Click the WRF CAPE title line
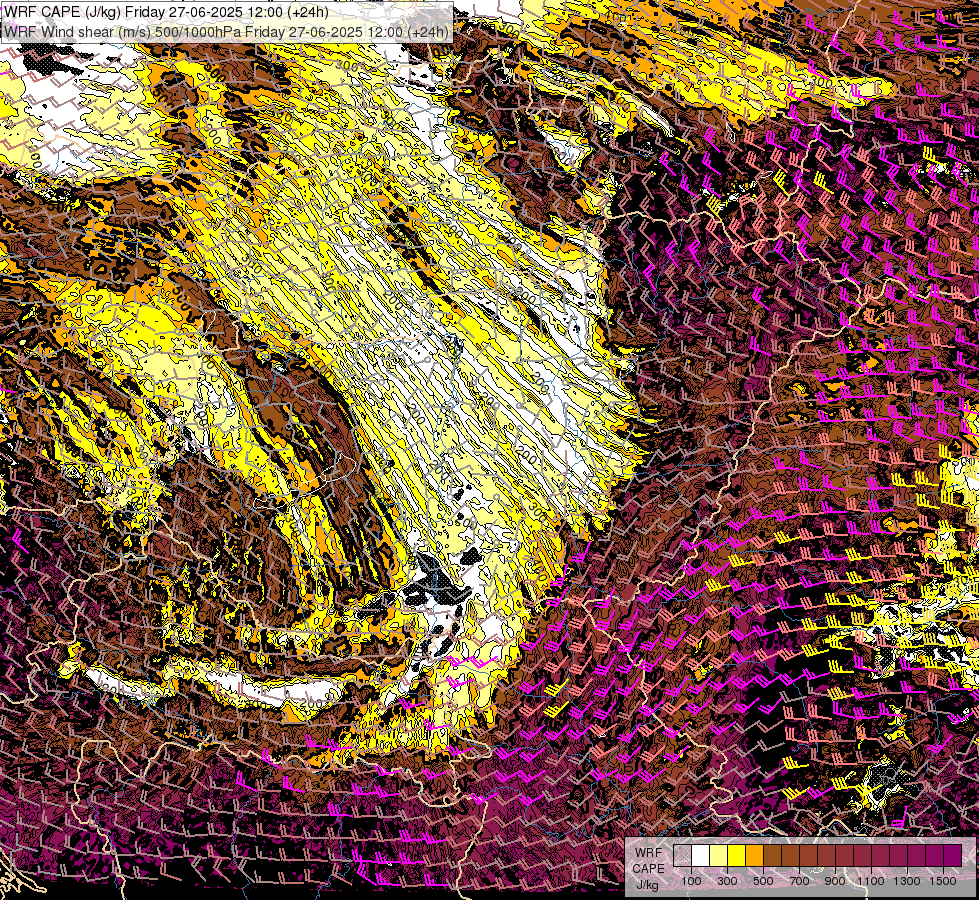979x900 pixels. pos(166,11)
